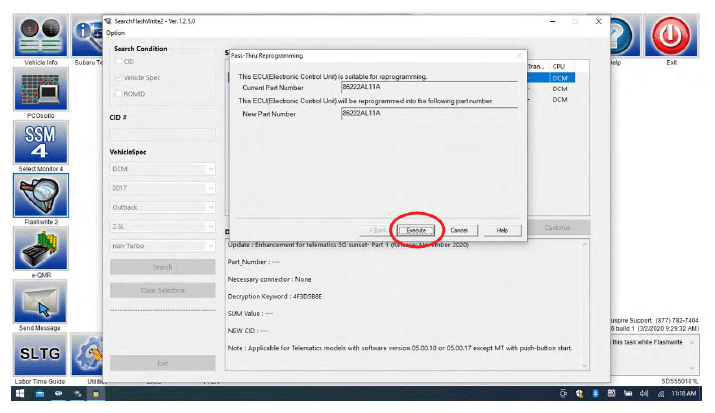The image size is (715, 413).
Task: Open the 2017 model year dropdown
Action: pos(162,188)
